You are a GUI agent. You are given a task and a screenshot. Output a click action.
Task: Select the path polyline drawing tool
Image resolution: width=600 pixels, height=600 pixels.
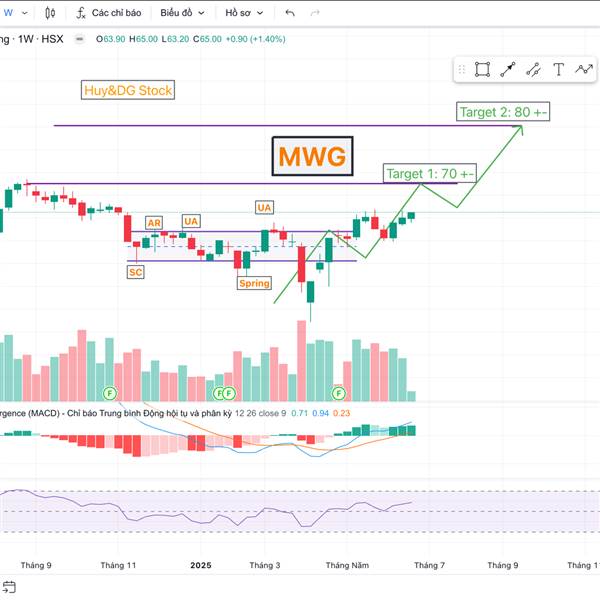pos(584,70)
